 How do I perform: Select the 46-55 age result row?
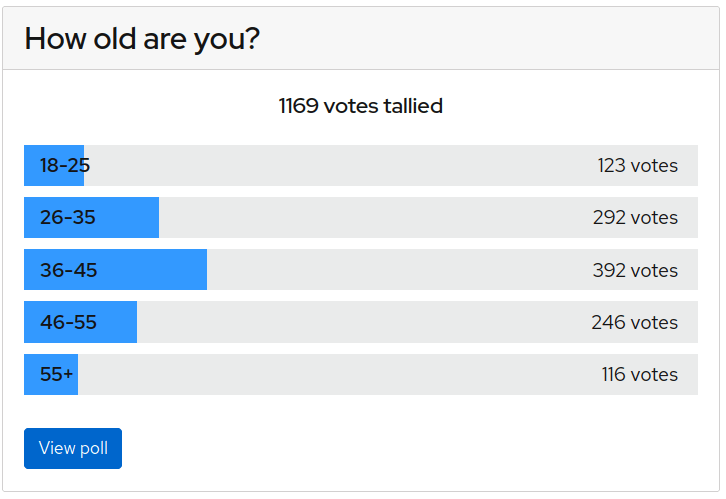361,322
